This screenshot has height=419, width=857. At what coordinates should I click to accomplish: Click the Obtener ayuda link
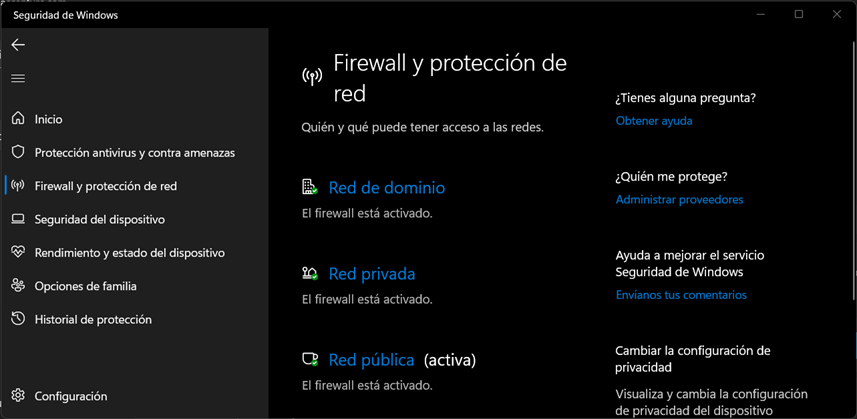[654, 121]
